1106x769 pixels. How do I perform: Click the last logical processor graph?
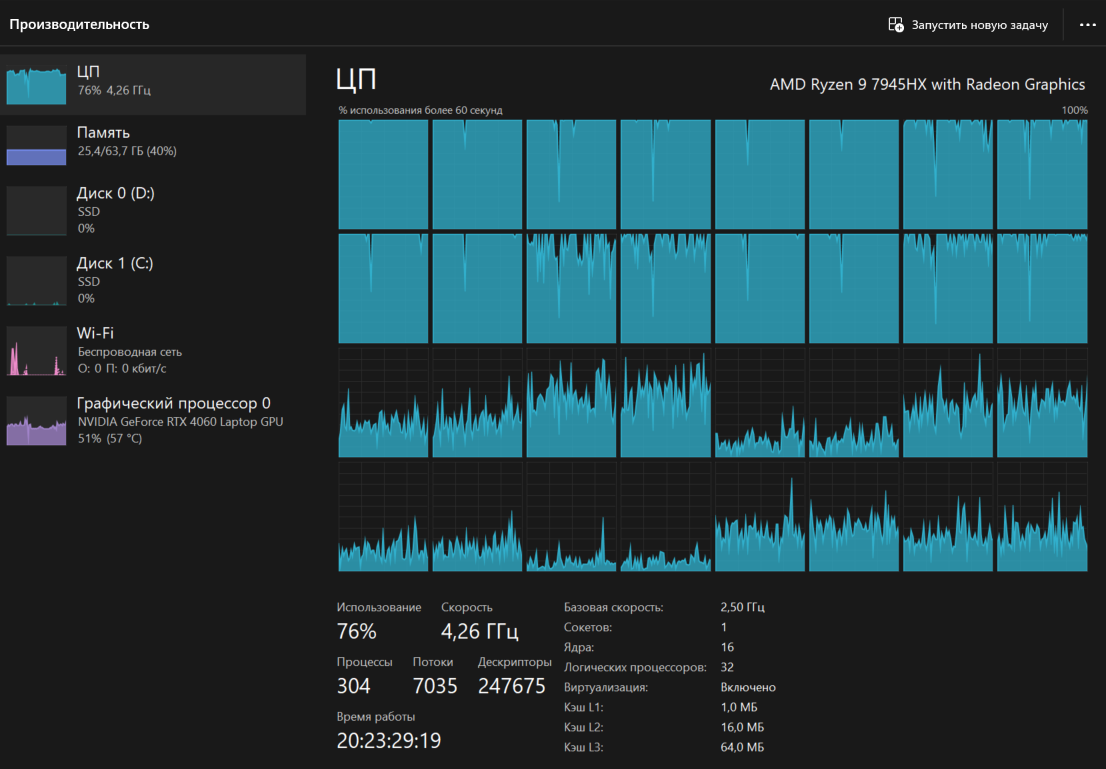(x=1041, y=517)
